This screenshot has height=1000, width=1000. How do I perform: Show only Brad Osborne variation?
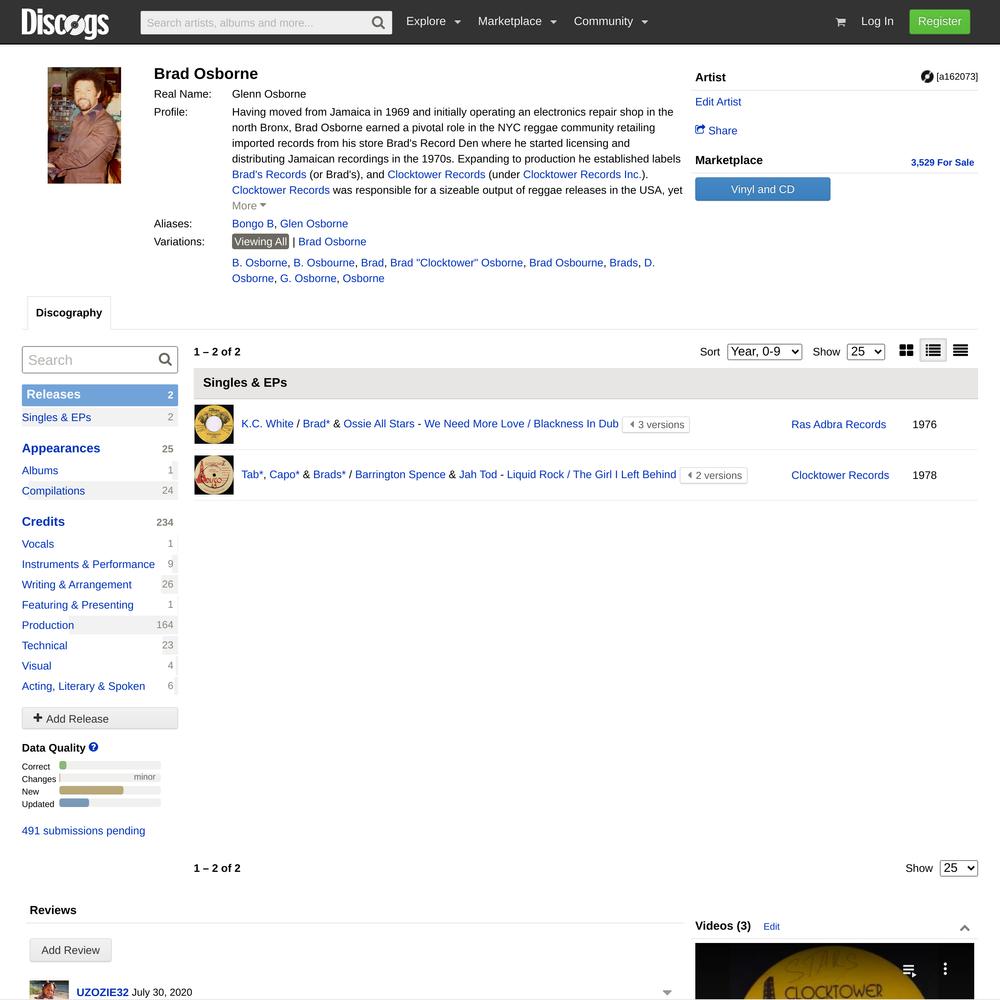(332, 242)
